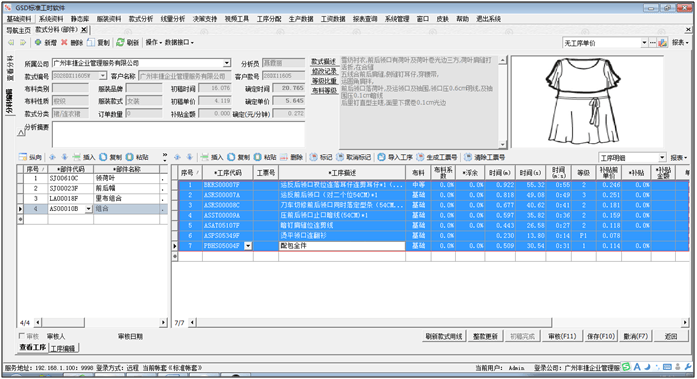Viewport: 697px width, 379px height.
Task: Click the 清除工票号 clear ticket number icon
Action: 468,157
